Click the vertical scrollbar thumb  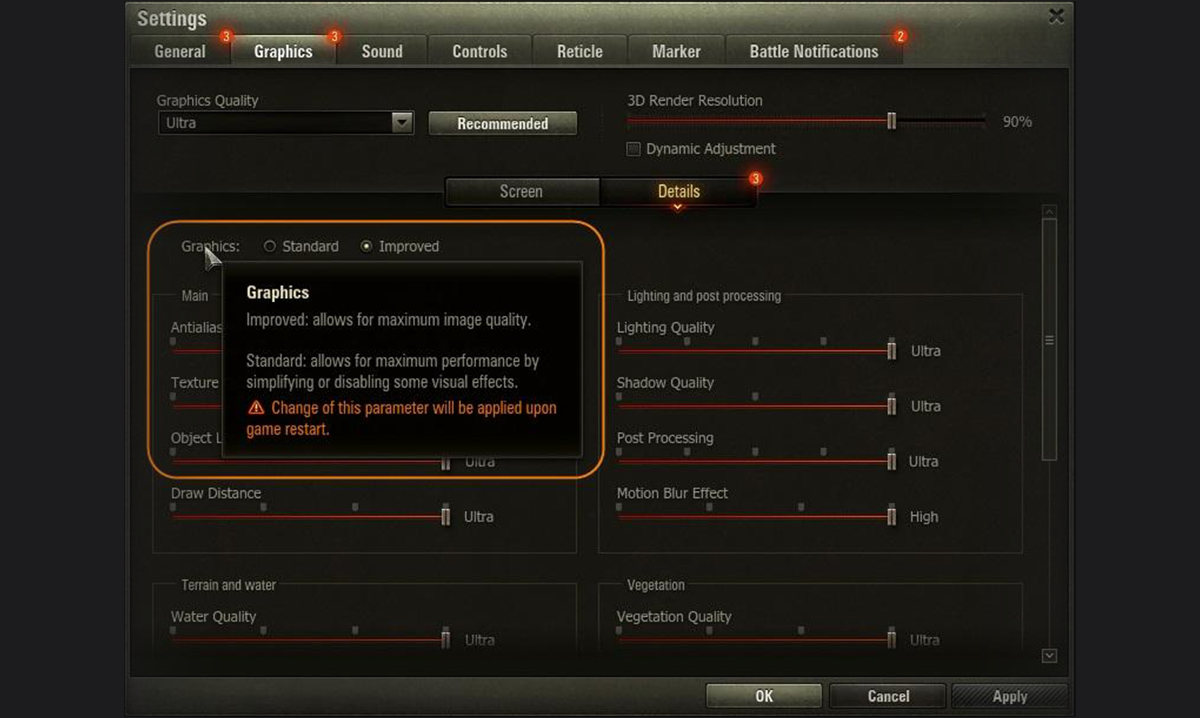click(x=1049, y=340)
